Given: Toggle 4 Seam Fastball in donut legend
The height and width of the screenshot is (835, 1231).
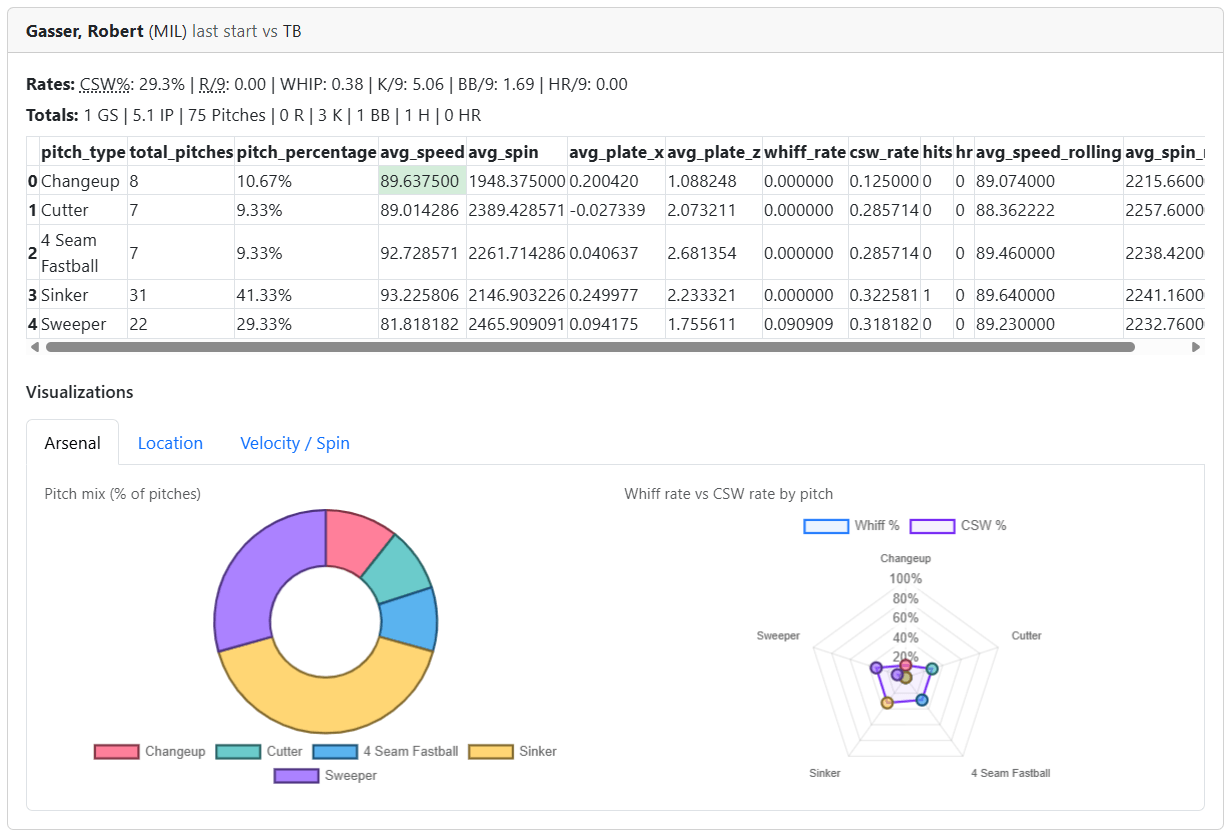Looking at the screenshot, I should point(386,752).
